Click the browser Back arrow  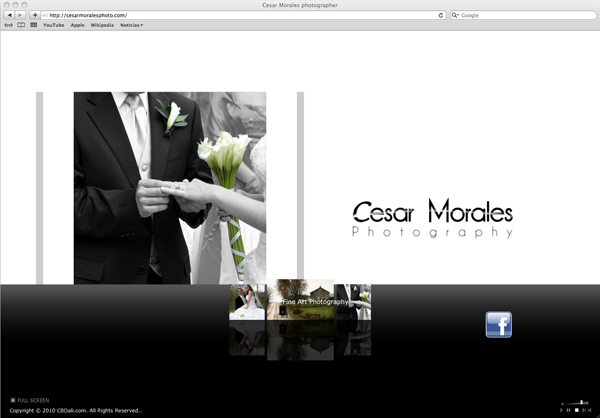(x=9, y=15)
